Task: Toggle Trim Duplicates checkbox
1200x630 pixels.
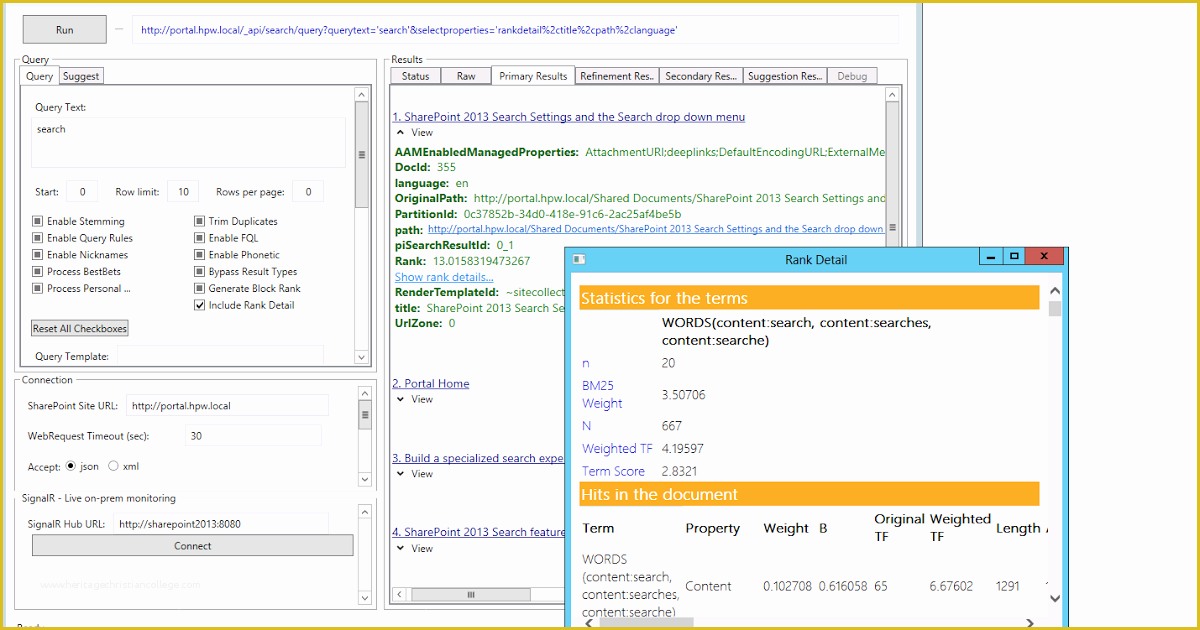Action: [200, 221]
